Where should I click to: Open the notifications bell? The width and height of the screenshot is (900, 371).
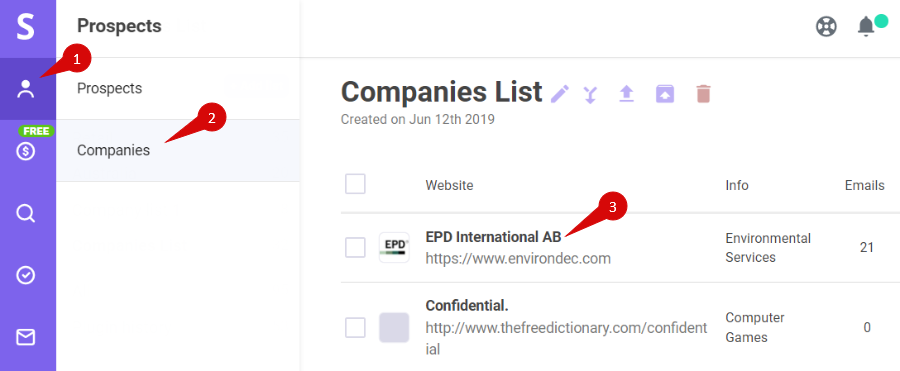[x=866, y=27]
